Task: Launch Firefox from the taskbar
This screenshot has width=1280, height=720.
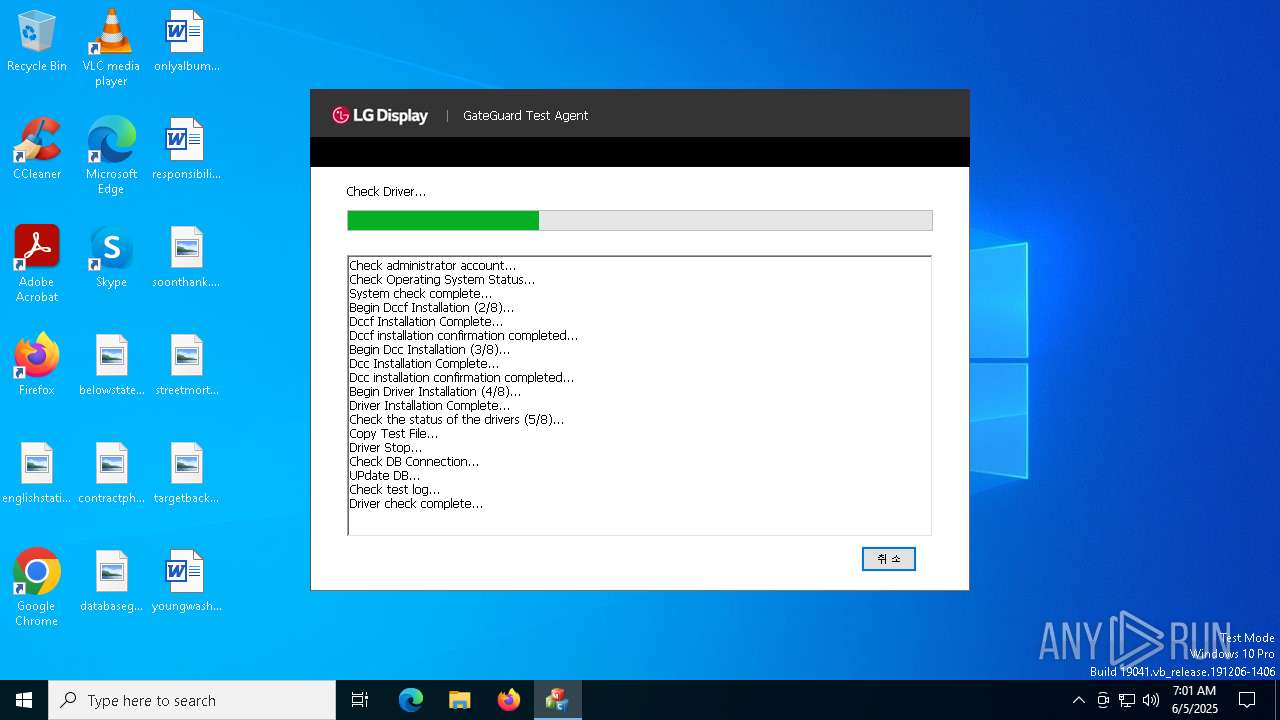Action: tap(509, 700)
